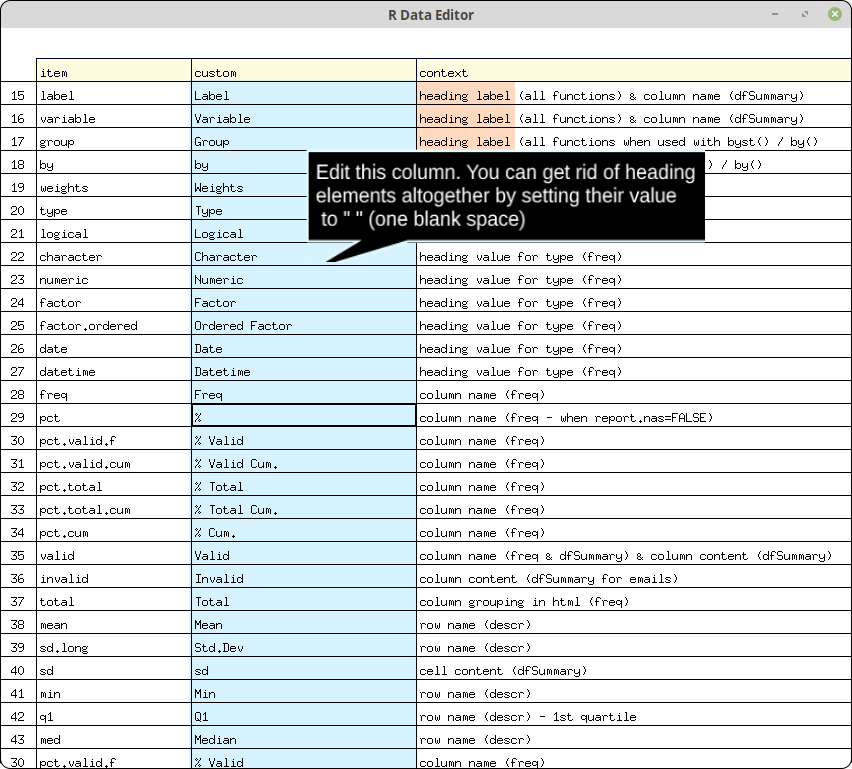Click the "context" column header
Image resolution: width=852 pixels, height=769 pixels.
633,72
